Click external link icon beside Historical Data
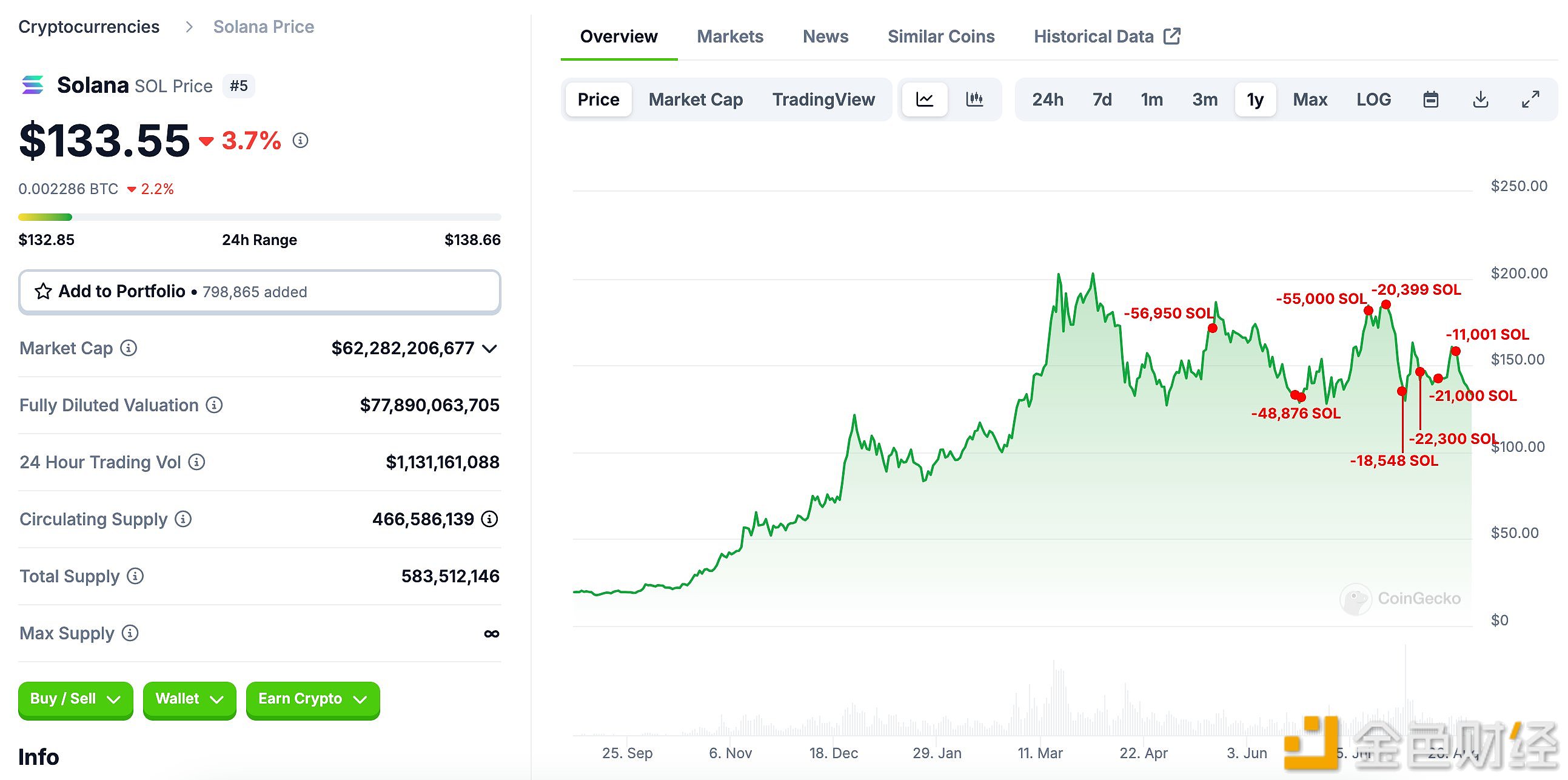Viewport: 1568px width, 780px height. pos(1172,36)
